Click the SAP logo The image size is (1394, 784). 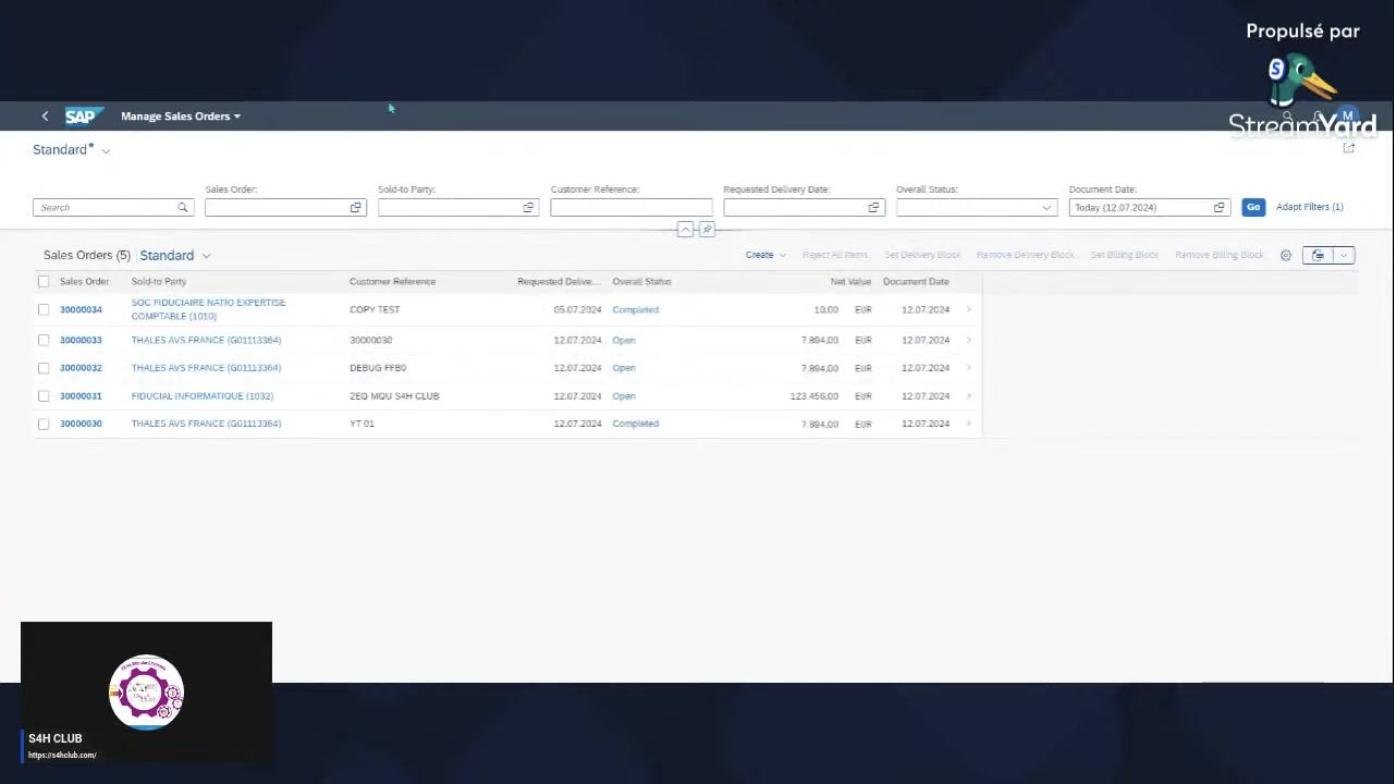click(84, 116)
